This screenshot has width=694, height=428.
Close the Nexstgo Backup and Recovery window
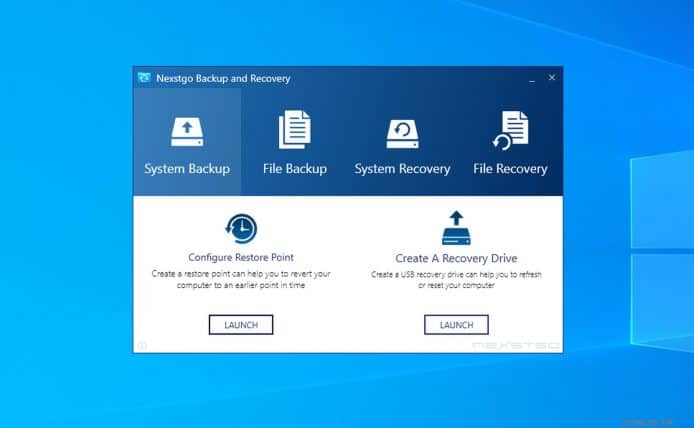point(551,77)
